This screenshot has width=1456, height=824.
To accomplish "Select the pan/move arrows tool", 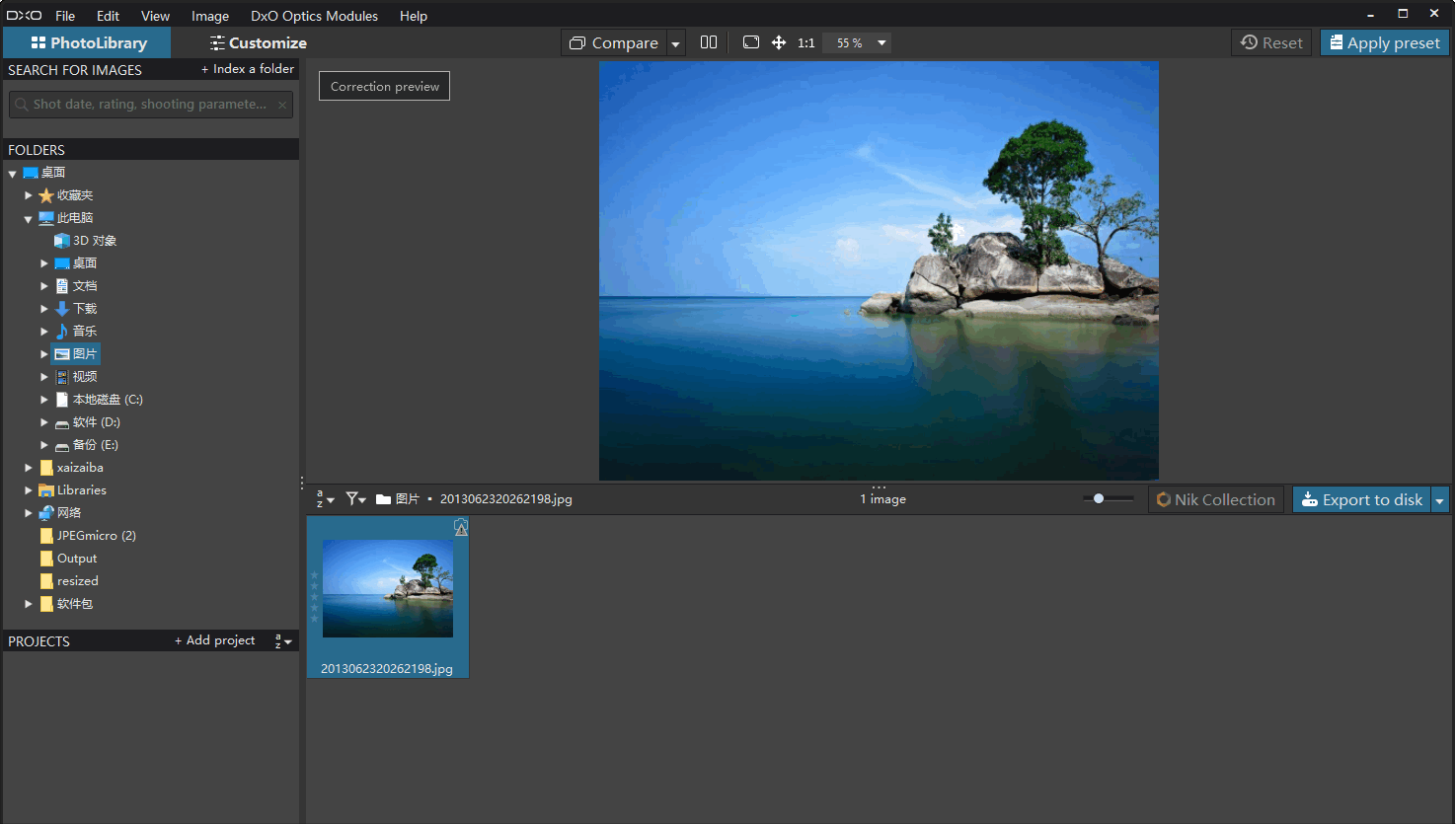I will (779, 42).
